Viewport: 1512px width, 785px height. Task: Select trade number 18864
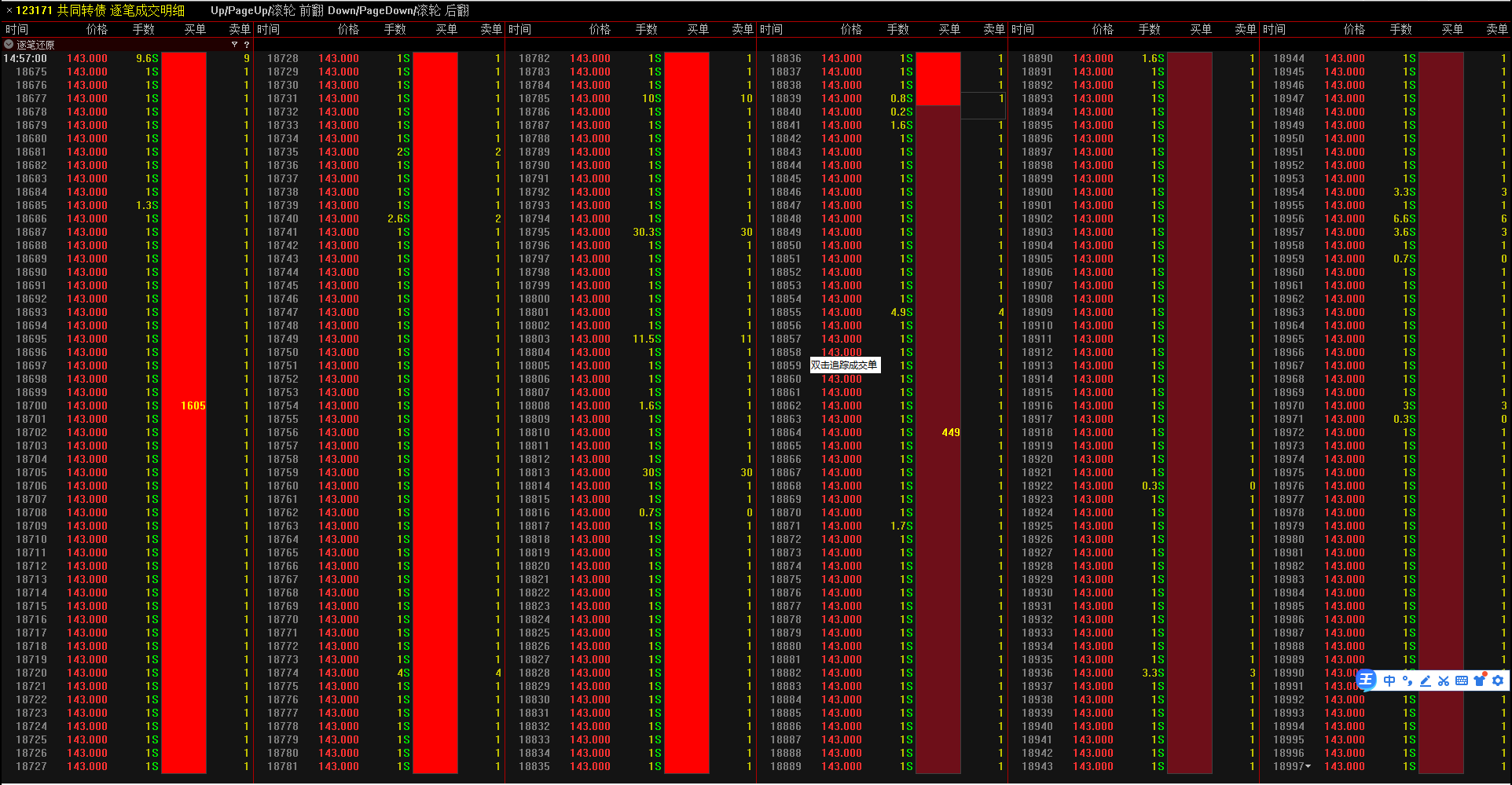pyautogui.click(x=786, y=432)
